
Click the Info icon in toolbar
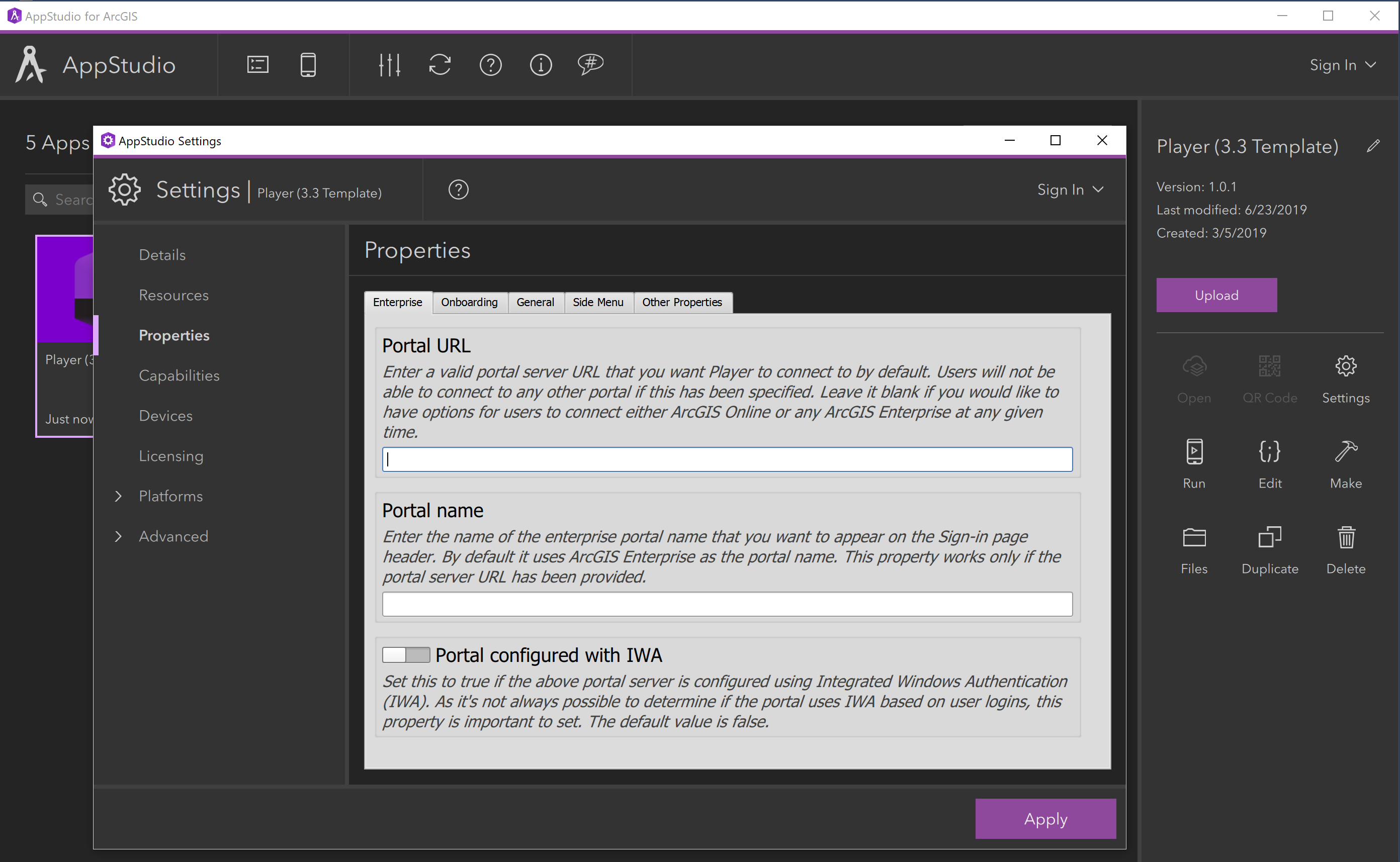[x=540, y=64]
